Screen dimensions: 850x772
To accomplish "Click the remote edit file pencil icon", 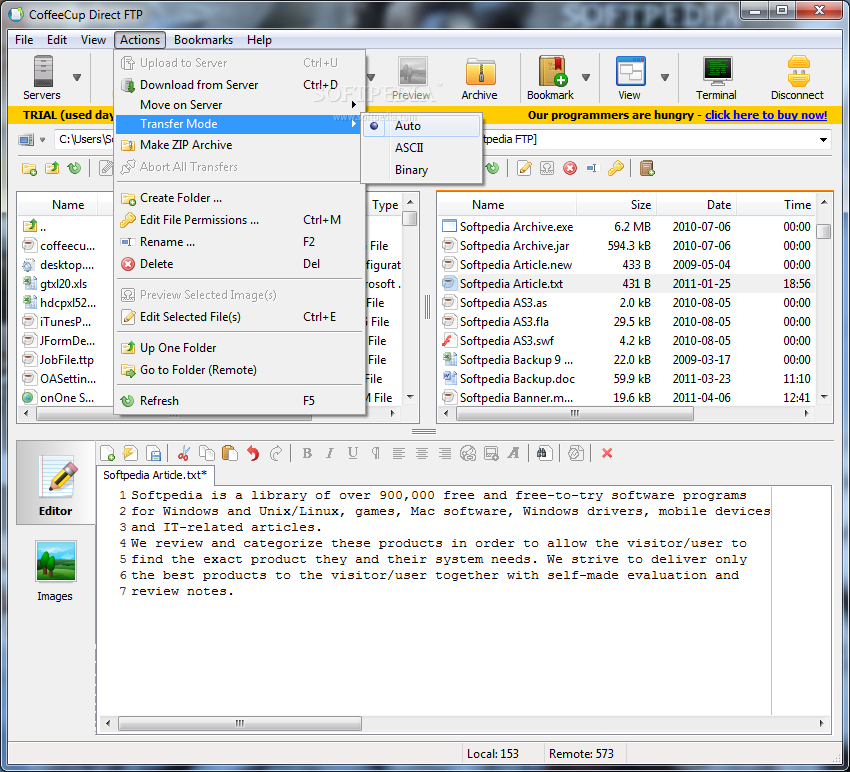I will point(524,169).
